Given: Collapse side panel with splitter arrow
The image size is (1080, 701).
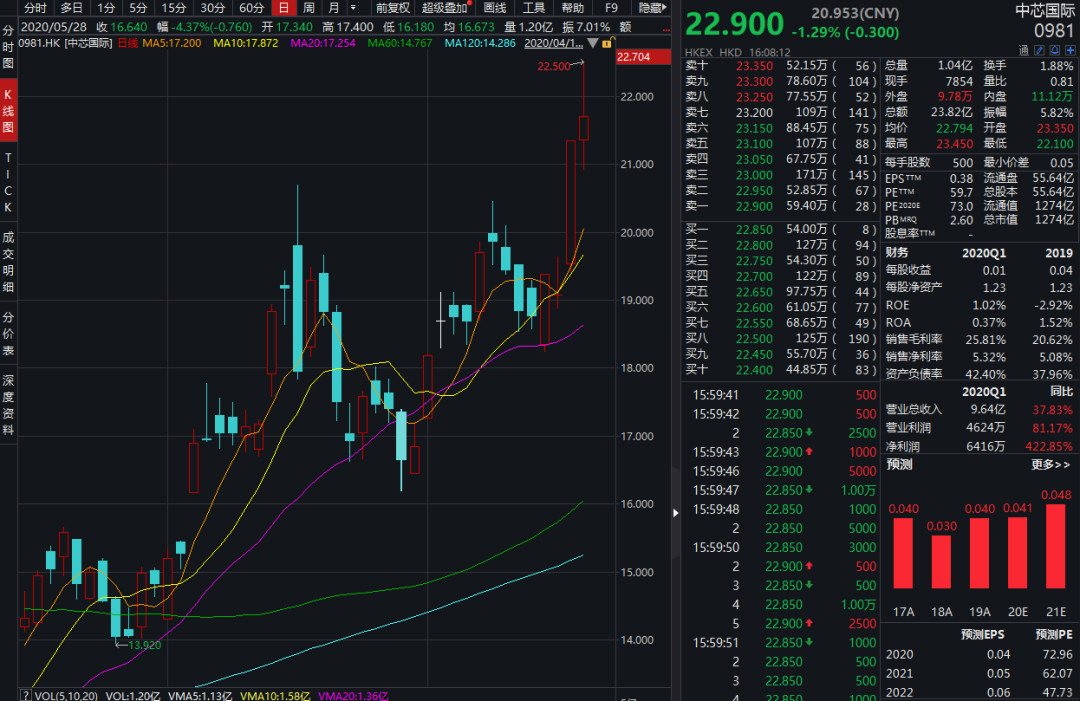Looking at the screenshot, I should [675, 511].
